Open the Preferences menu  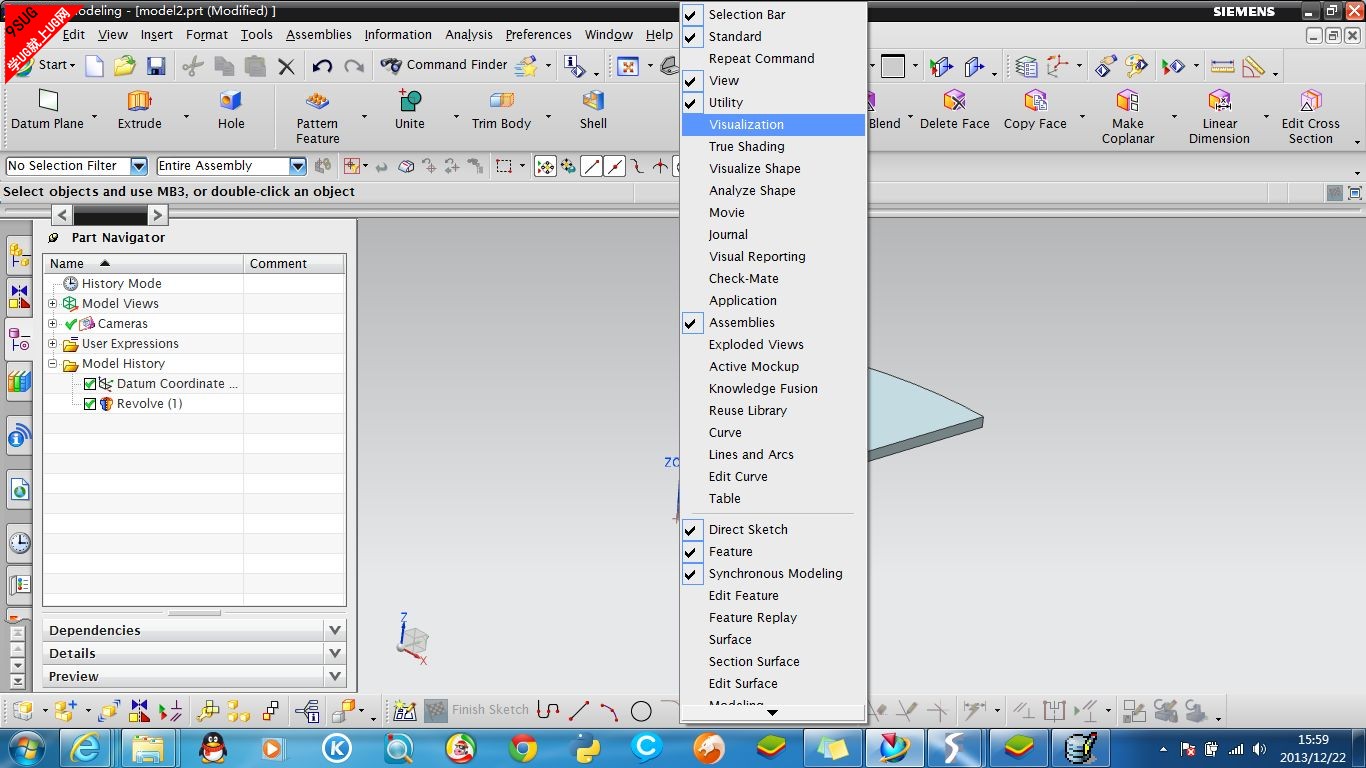[x=538, y=34]
